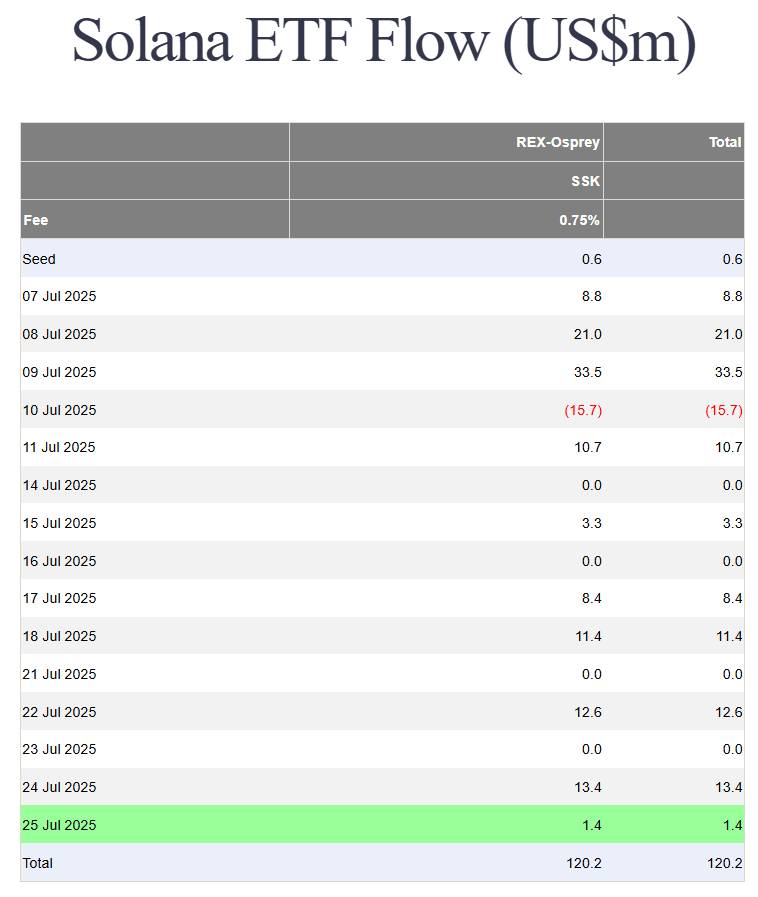Select the 22 Jul 2025 date cell
This screenshot has width=758, height=897.
59,712
